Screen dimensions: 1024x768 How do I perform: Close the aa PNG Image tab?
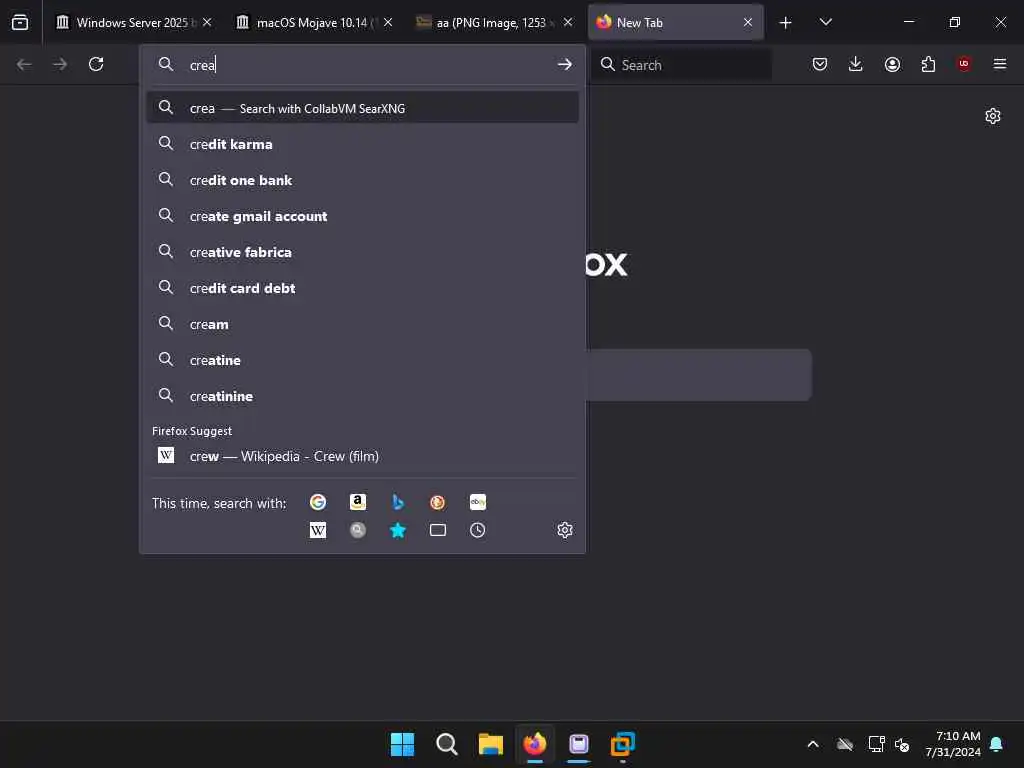[x=568, y=22]
